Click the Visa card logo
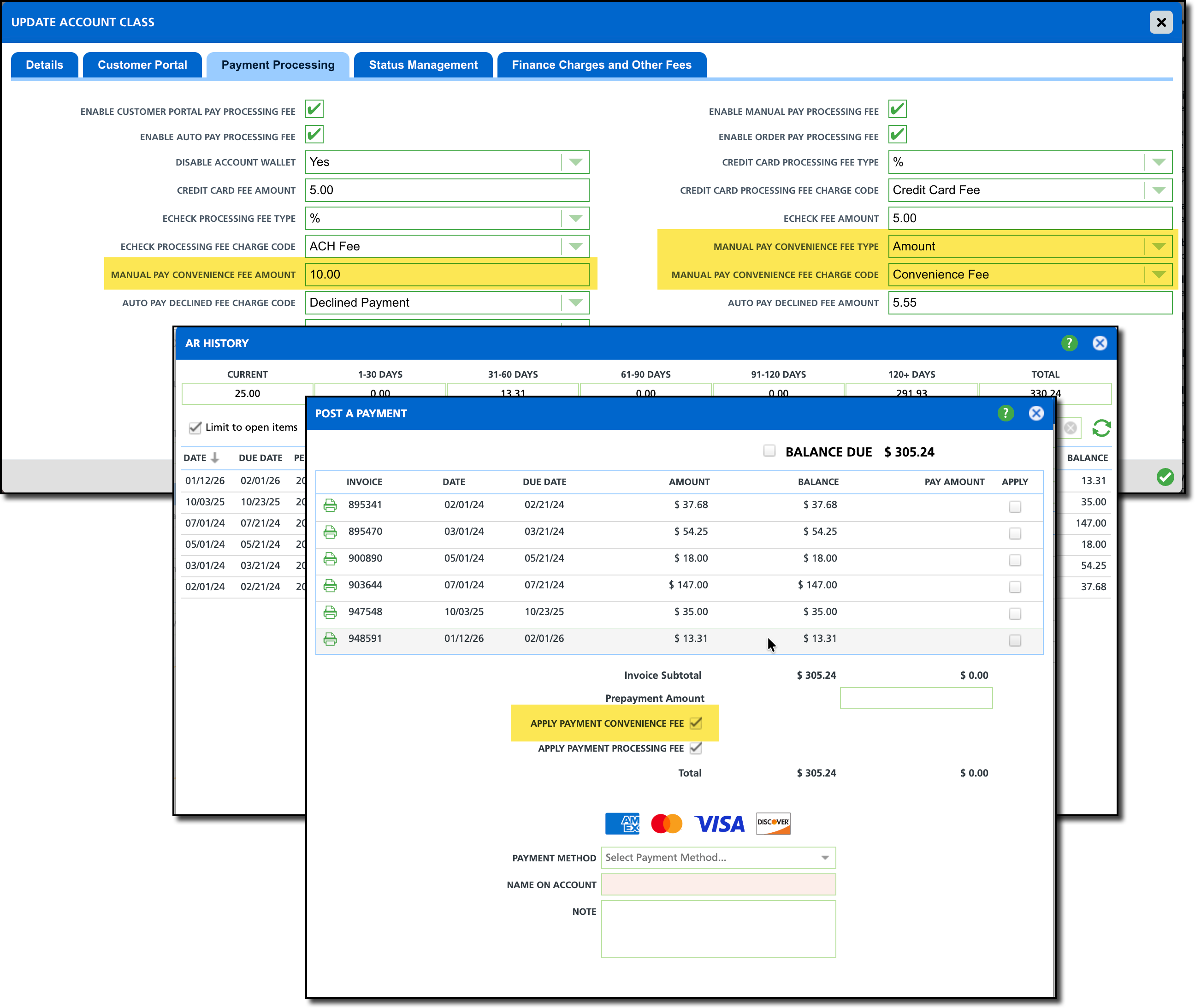 point(719,824)
